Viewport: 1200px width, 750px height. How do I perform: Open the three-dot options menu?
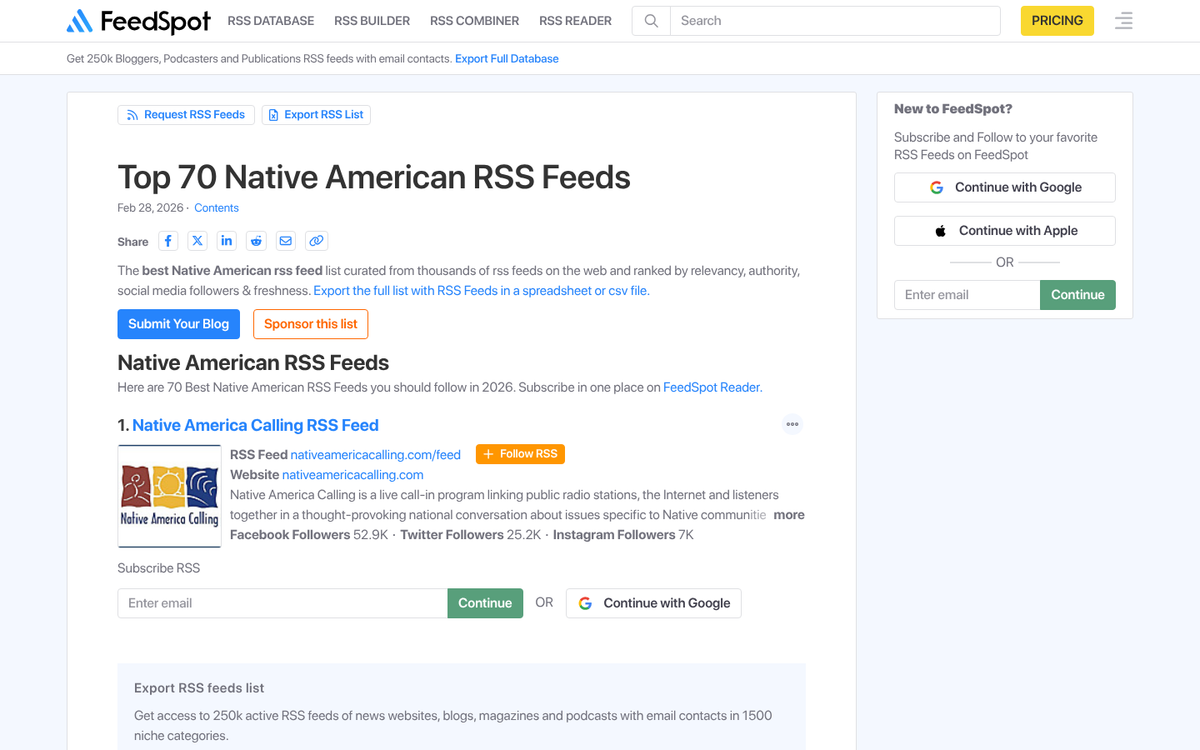pos(792,424)
